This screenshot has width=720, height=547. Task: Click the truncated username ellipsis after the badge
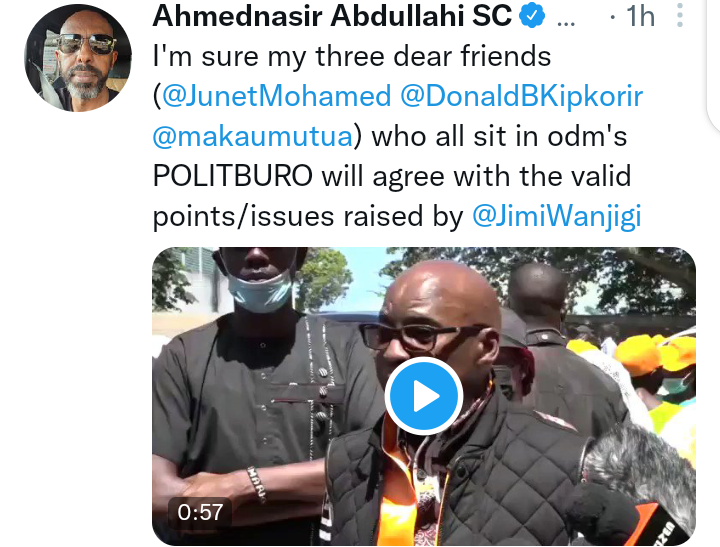click(x=566, y=22)
